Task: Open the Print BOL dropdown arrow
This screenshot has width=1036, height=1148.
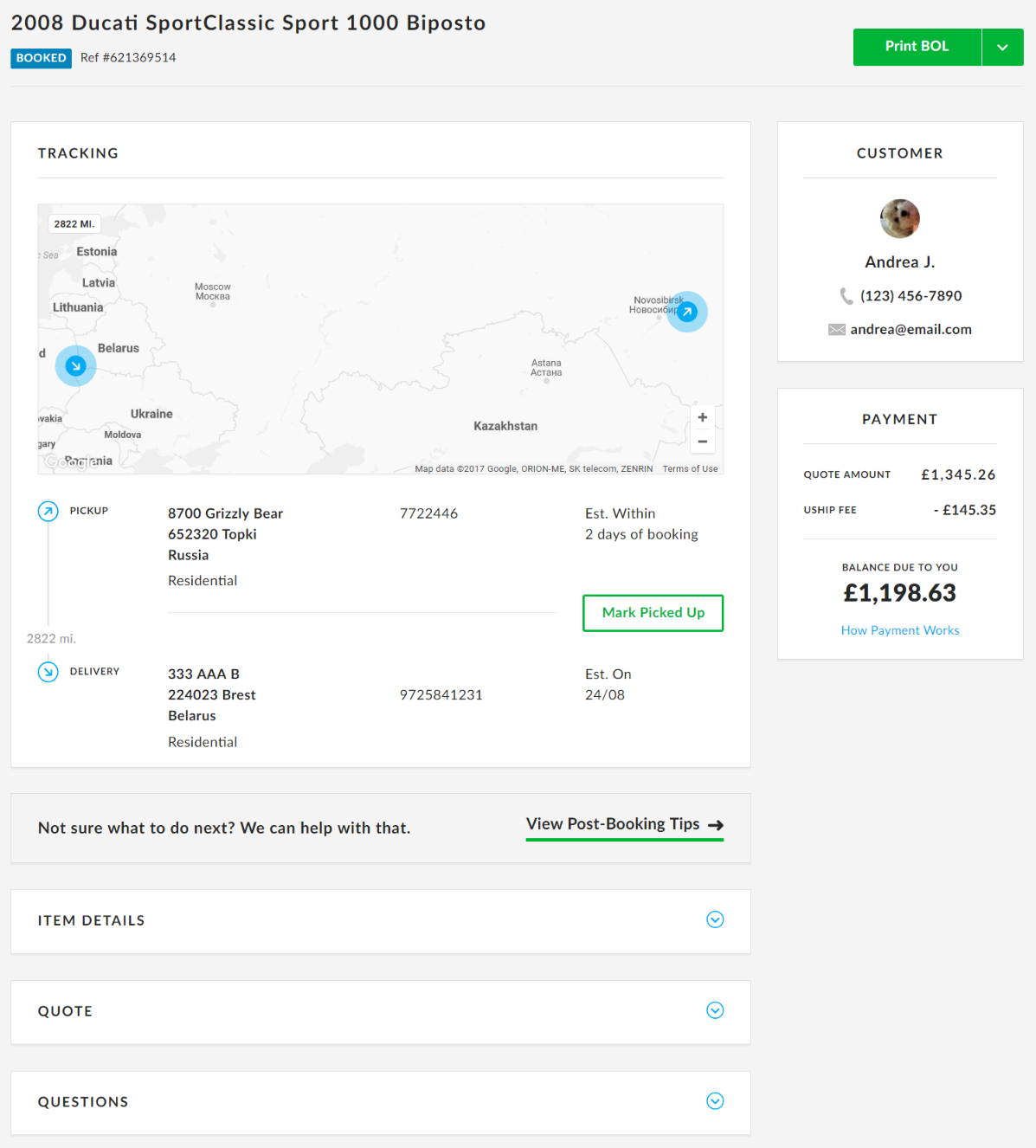Action: [x=1002, y=47]
